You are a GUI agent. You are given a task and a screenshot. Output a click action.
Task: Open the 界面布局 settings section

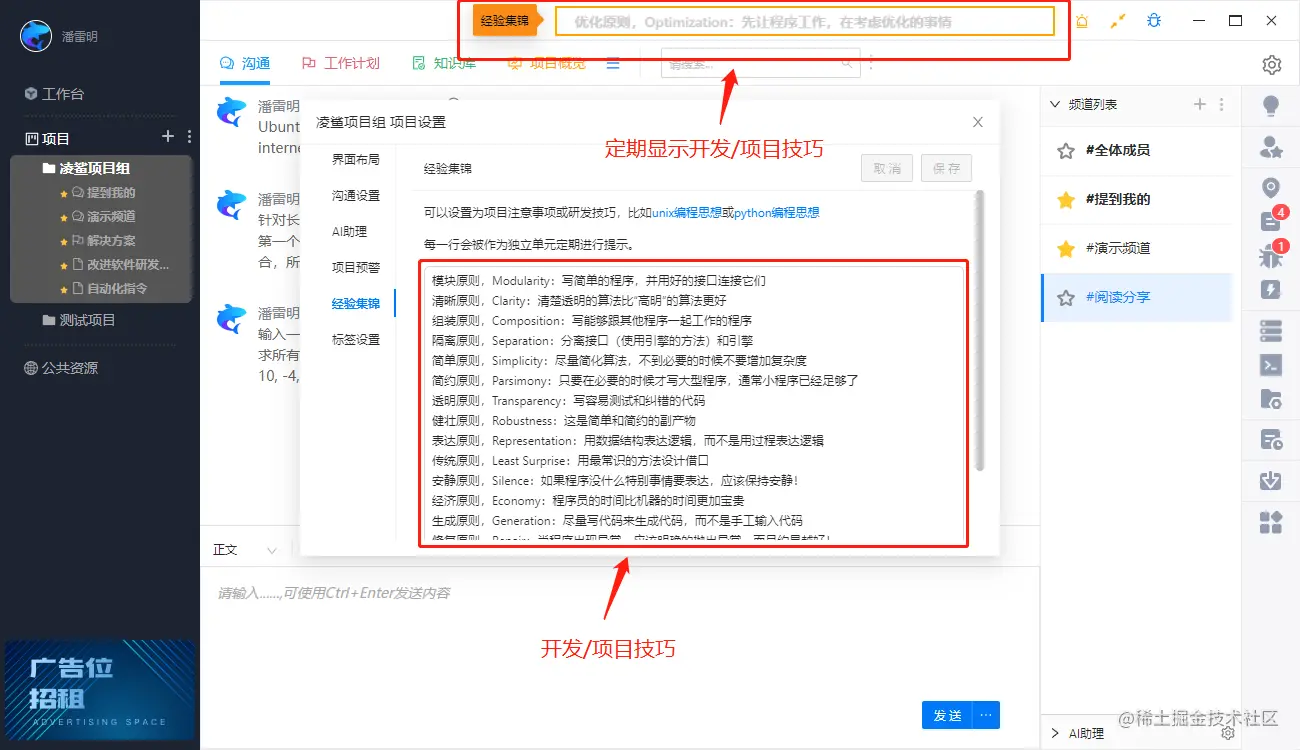356,159
